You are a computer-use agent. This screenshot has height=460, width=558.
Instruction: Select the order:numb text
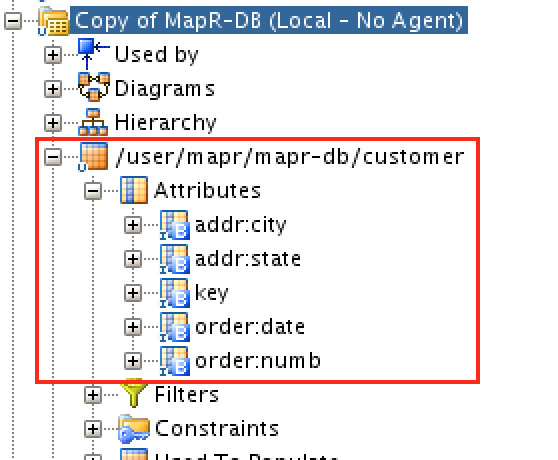click(x=258, y=360)
